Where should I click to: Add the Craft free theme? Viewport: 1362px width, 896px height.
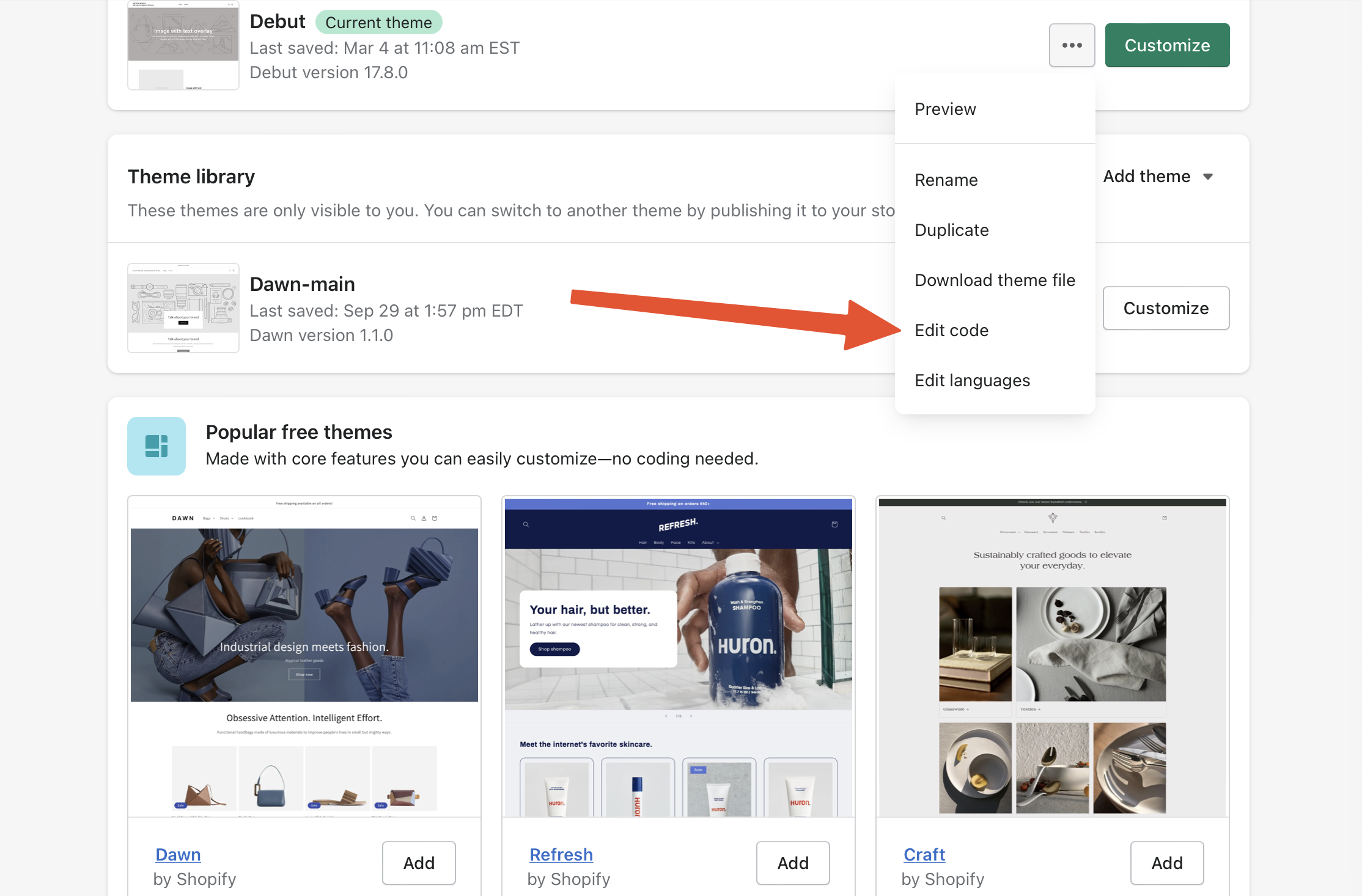point(1167,862)
